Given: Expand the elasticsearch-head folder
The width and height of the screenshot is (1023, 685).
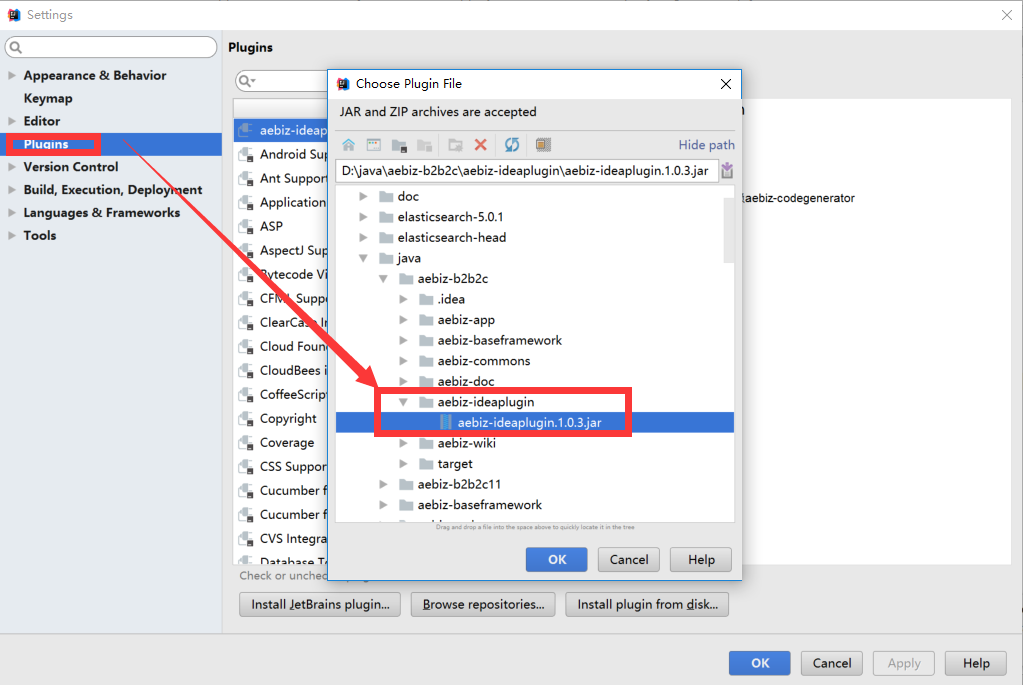Looking at the screenshot, I should point(363,237).
